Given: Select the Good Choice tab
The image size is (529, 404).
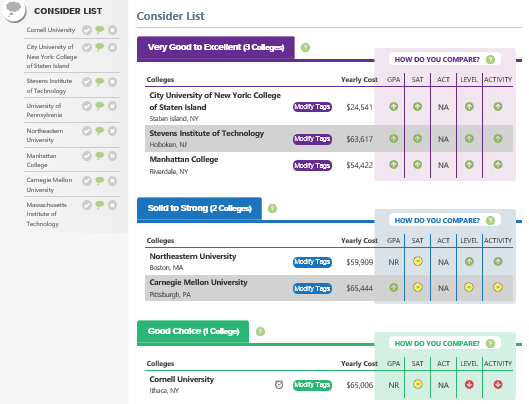Looking at the screenshot, I should pos(193,331).
